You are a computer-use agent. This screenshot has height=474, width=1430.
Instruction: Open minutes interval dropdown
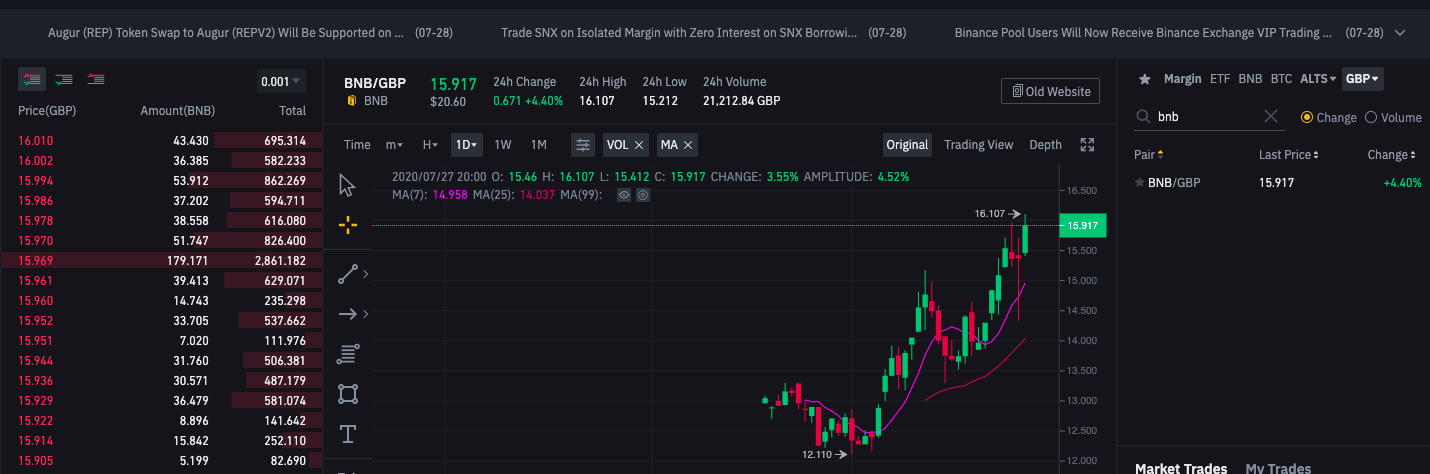[x=394, y=145]
